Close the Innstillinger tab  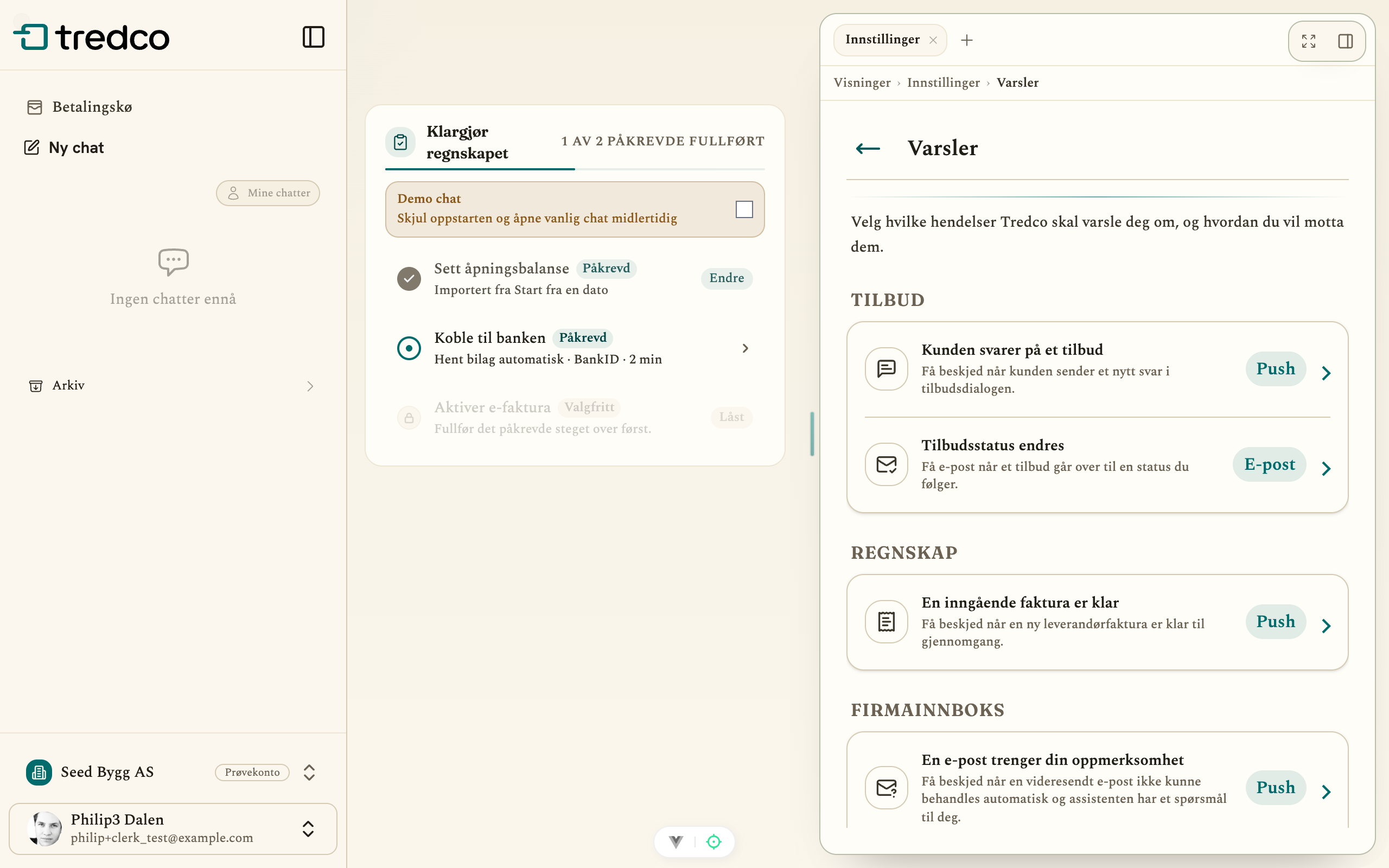click(x=933, y=40)
